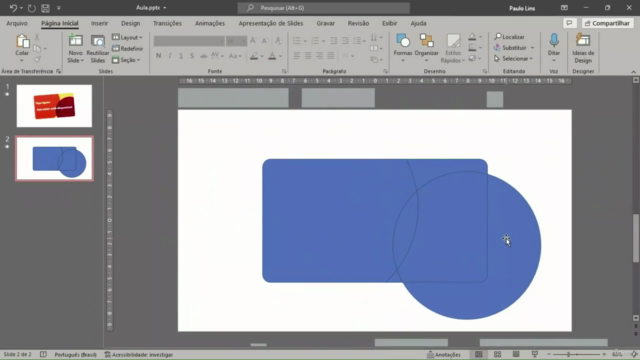Image resolution: width=640 pixels, height=360 pixels.
Task: Click the shape fill paint bucket icon
Action: tap(472, 37)
